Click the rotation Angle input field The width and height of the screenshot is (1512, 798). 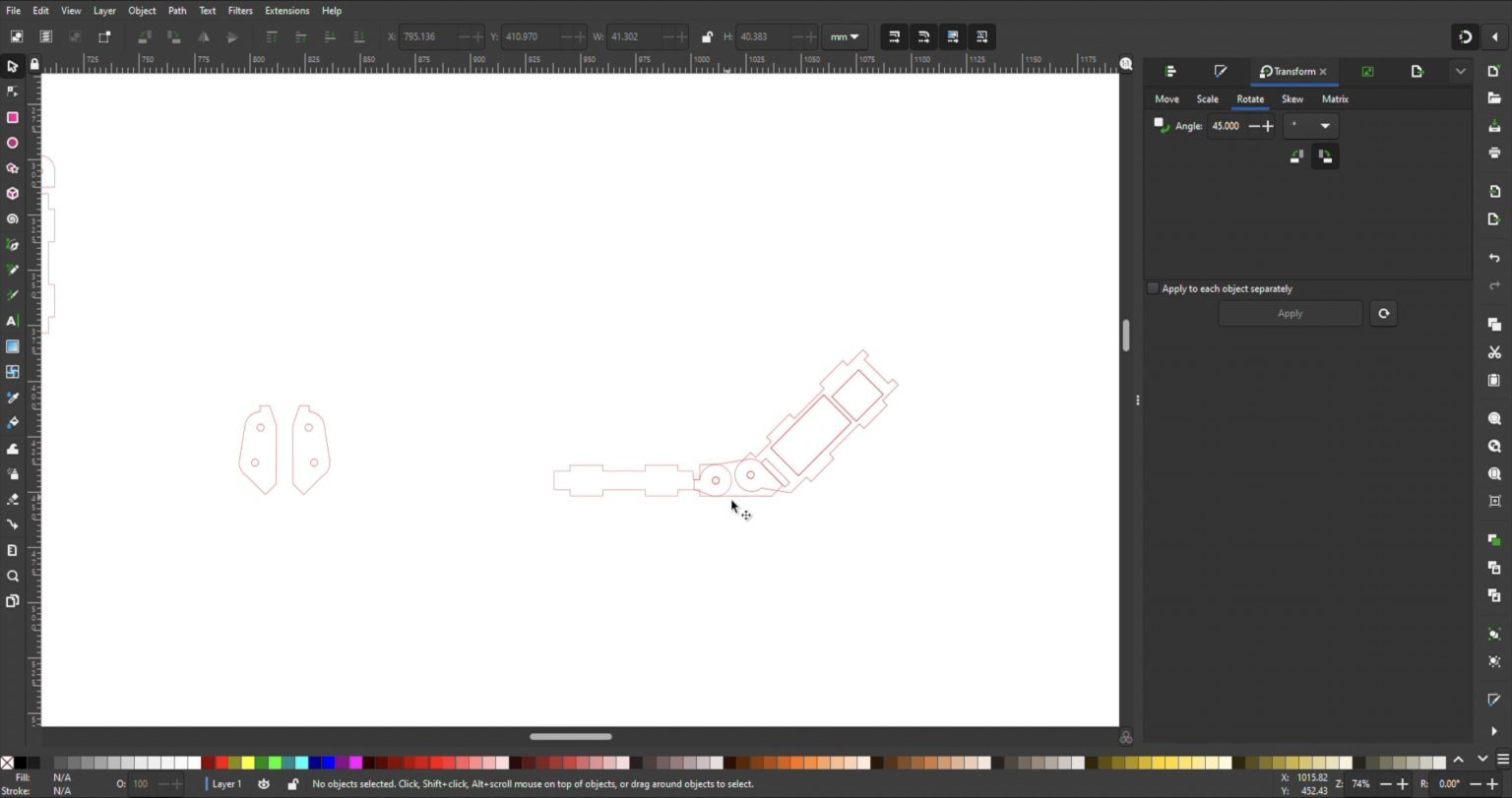coord(1227,126)
